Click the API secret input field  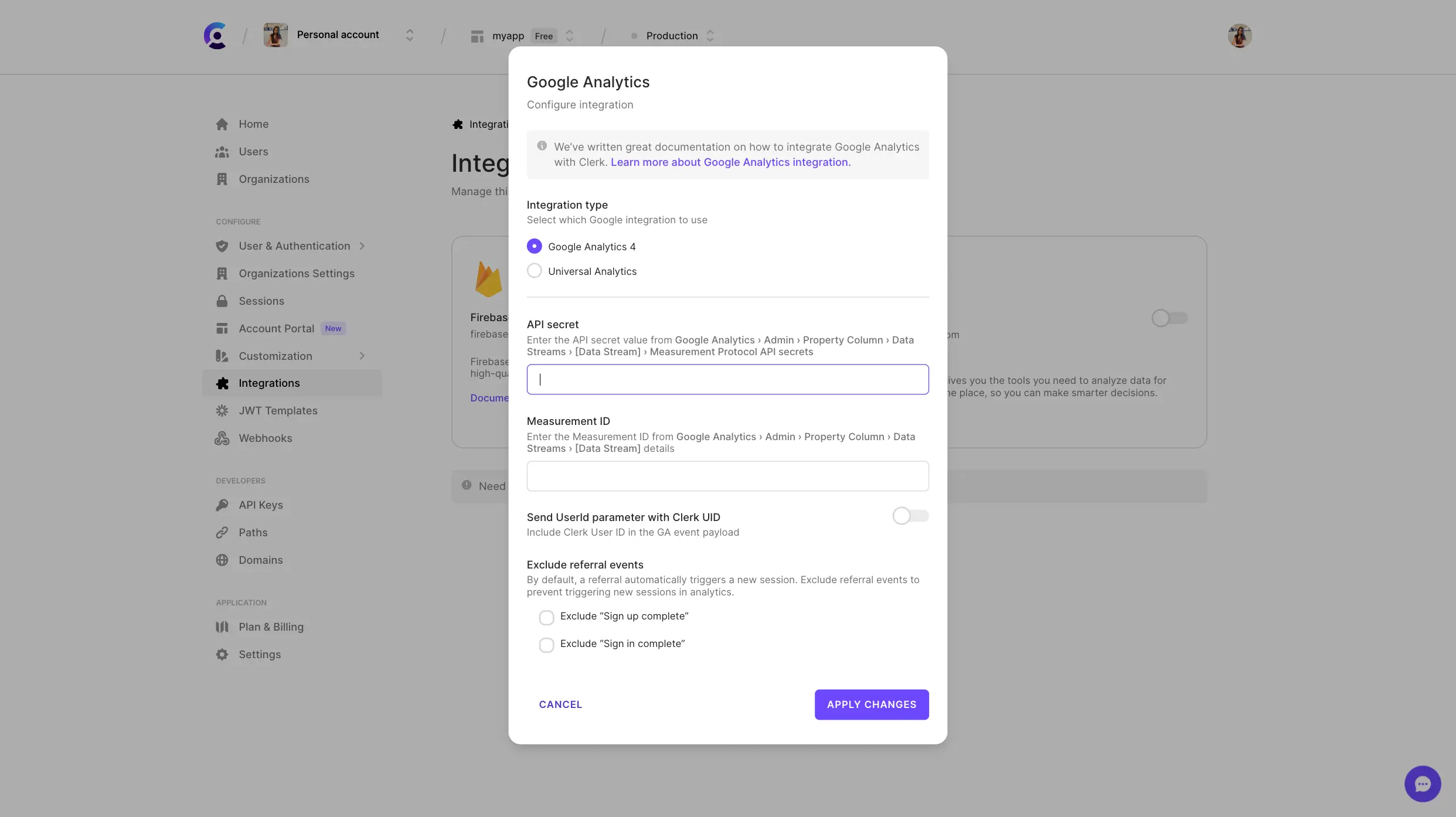pos(728,379)
